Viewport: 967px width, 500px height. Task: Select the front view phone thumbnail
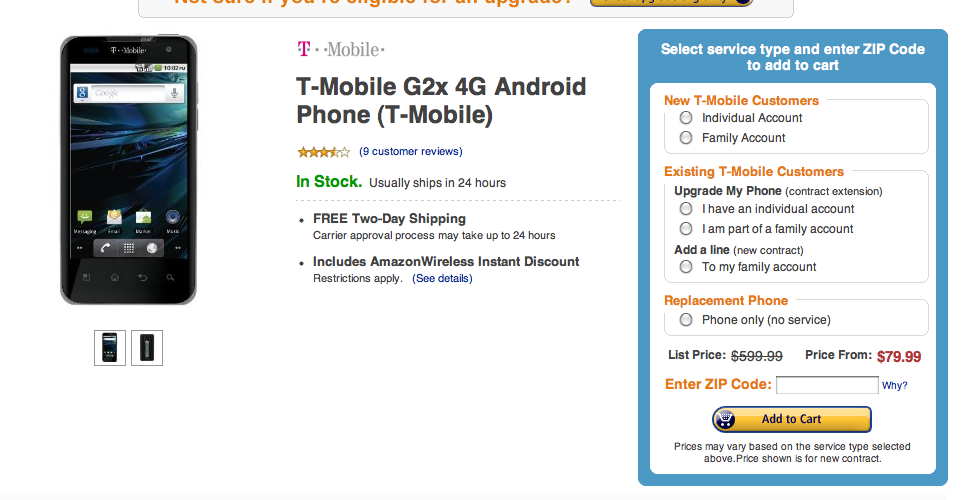pyautogui.click(x=110, y=348)
